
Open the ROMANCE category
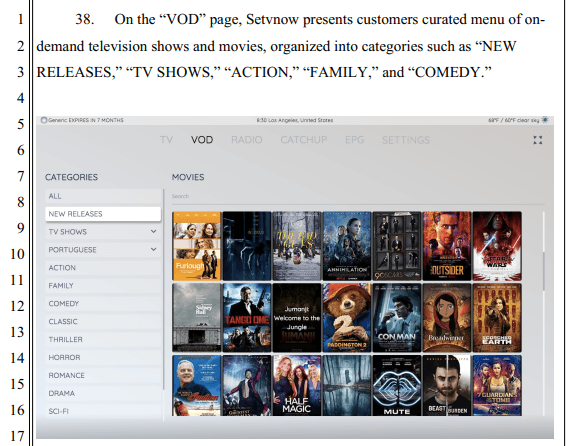pos(103,376)
